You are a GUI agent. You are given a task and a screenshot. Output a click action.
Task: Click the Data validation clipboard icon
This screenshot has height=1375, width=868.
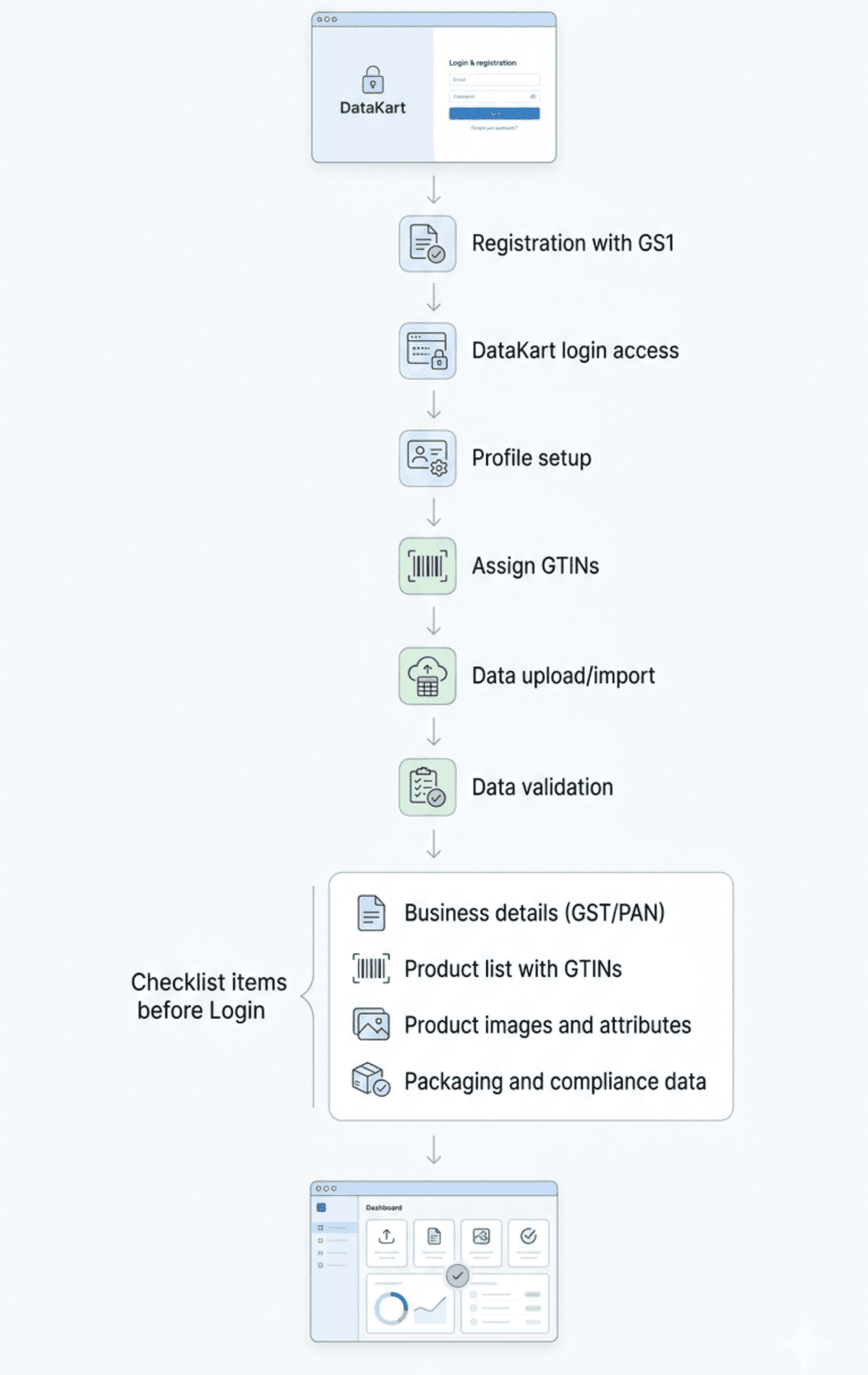point(427,787)
